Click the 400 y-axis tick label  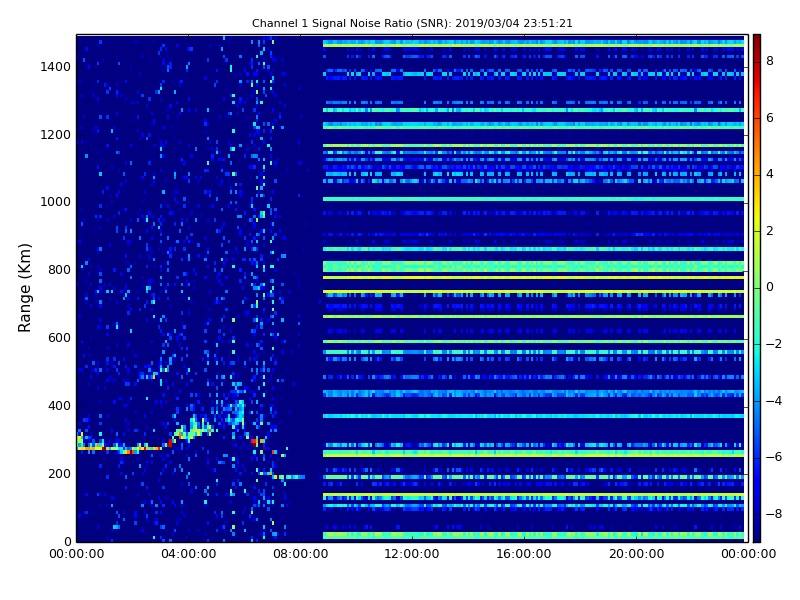coord(59,406)
